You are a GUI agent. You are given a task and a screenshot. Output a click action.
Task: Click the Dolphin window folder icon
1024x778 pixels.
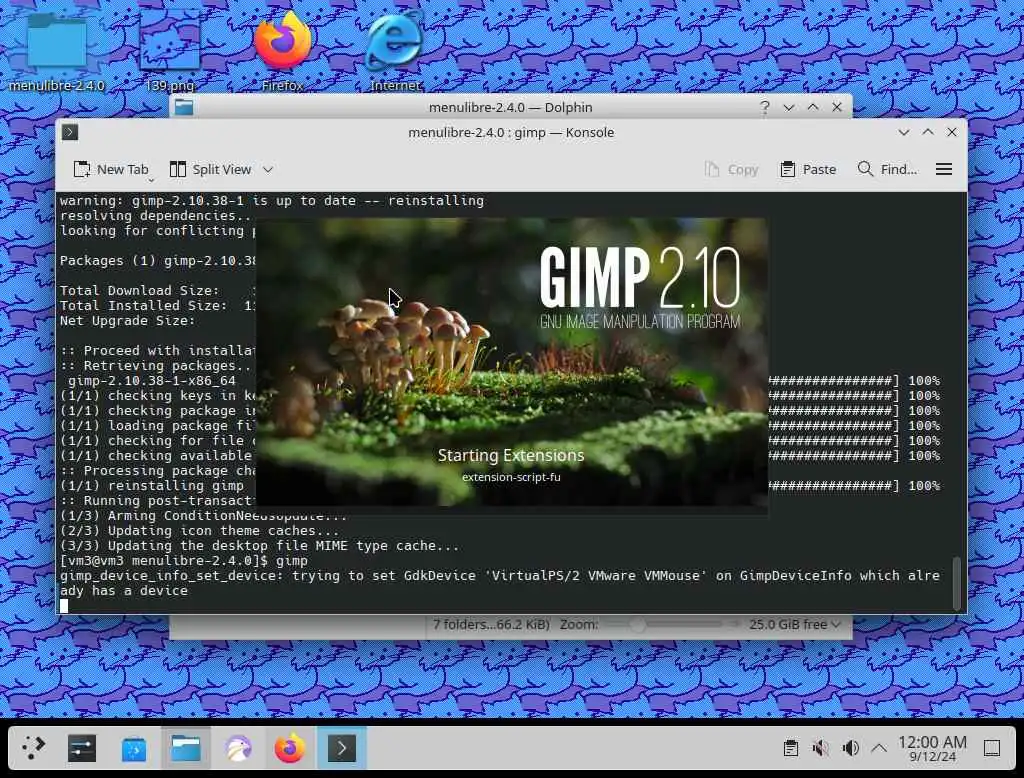184,107
